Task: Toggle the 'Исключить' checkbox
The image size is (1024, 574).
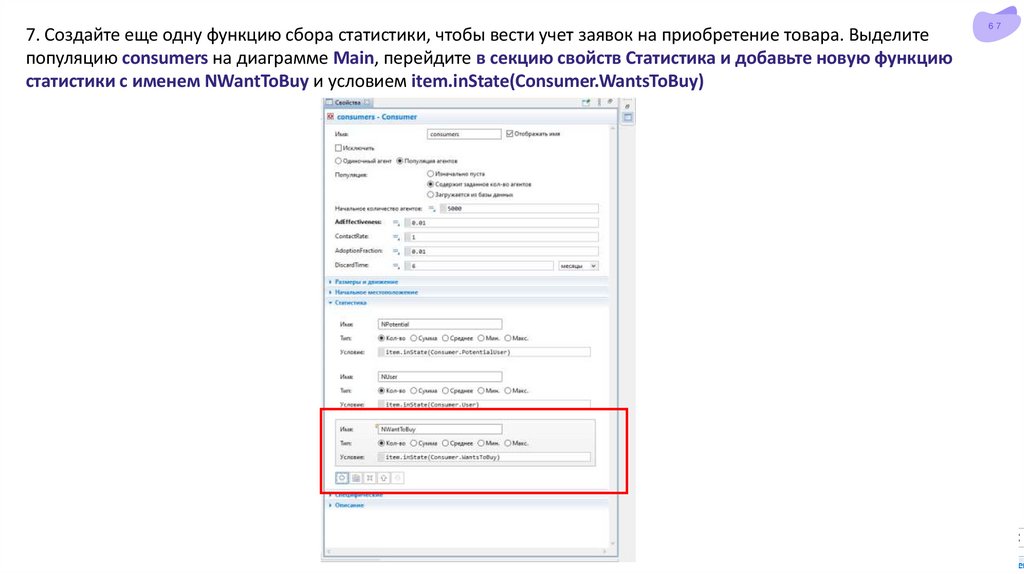Action: pyautogui.click(x=338, y=148)
